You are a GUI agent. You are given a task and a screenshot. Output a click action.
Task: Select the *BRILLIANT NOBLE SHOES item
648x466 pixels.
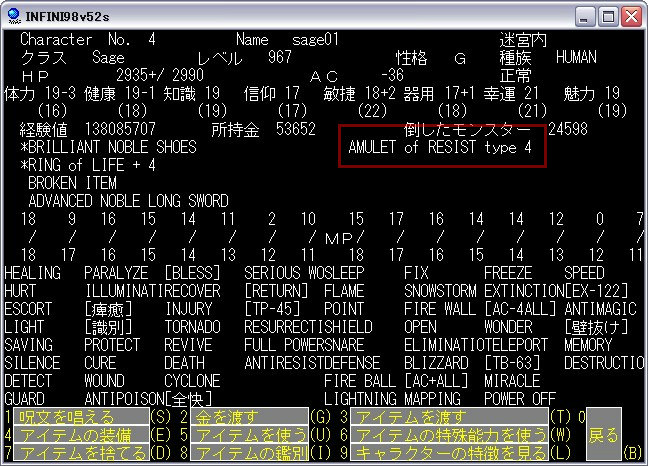pyautogui.click(x=109, y=147)
